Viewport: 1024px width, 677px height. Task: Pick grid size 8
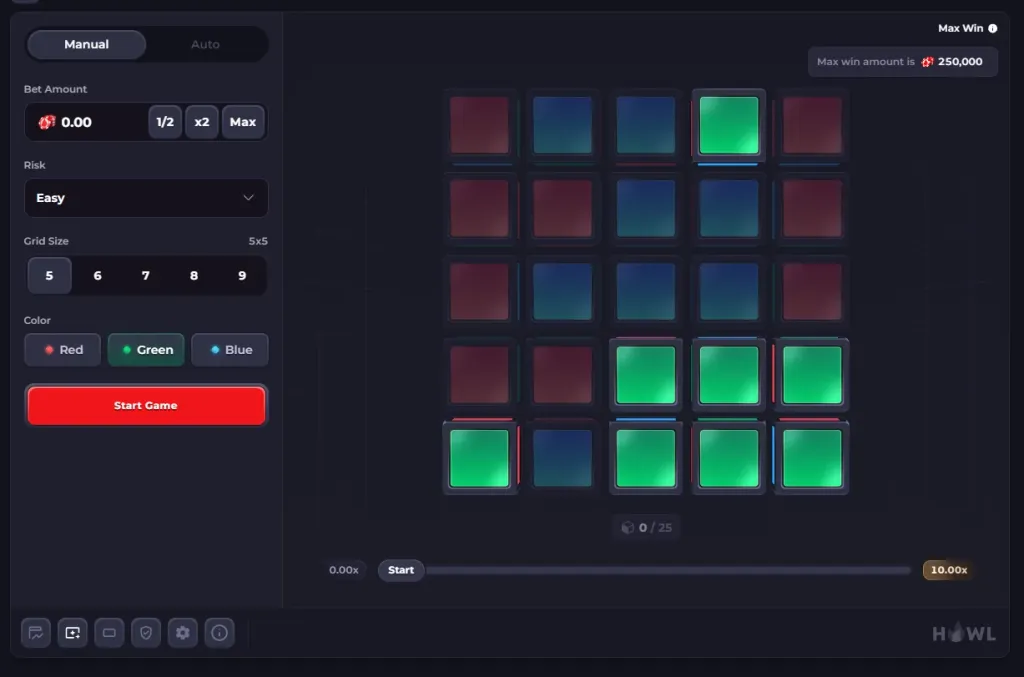coord(194,276)
